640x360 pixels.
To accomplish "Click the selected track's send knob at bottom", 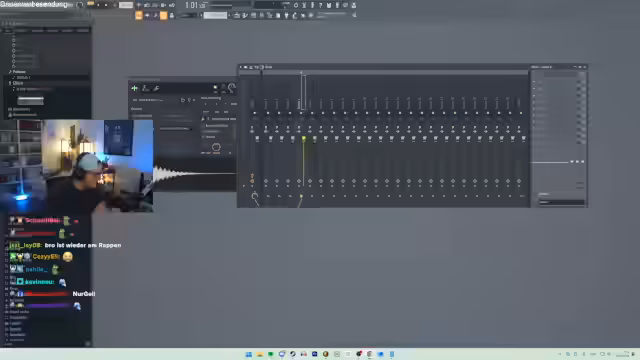I will click(x=301, y=196).
